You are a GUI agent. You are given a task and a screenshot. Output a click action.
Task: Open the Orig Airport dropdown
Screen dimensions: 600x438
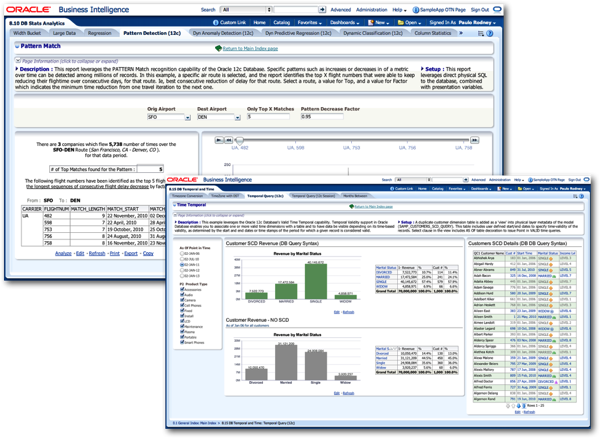(x=188, y=117)
